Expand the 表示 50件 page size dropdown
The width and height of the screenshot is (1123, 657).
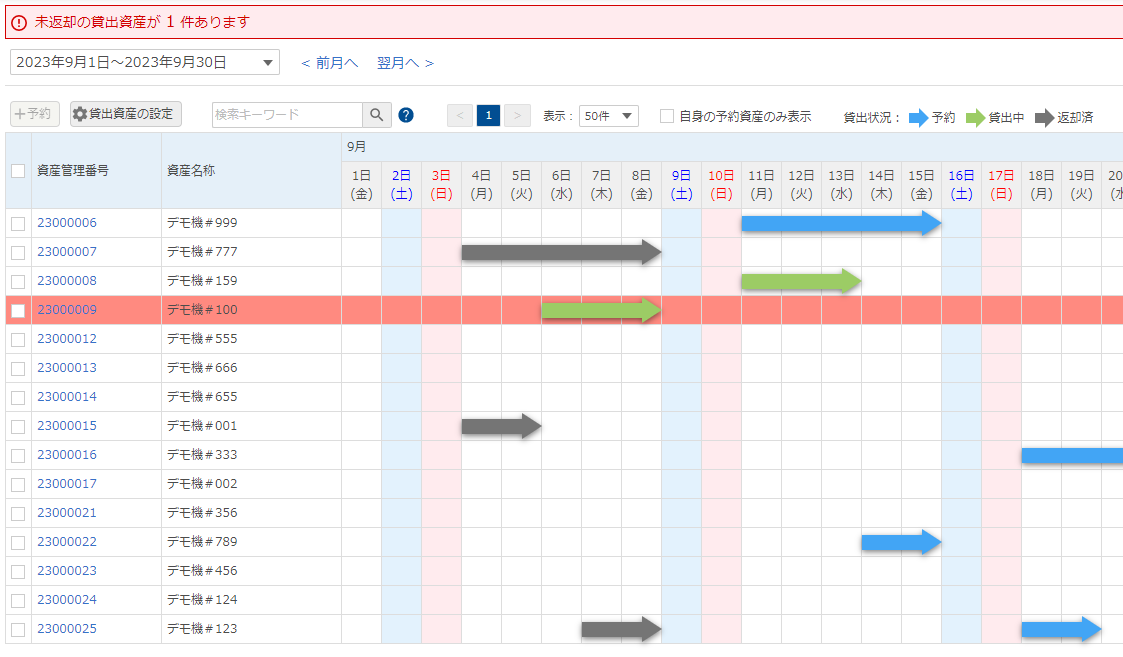click(608, 116)
